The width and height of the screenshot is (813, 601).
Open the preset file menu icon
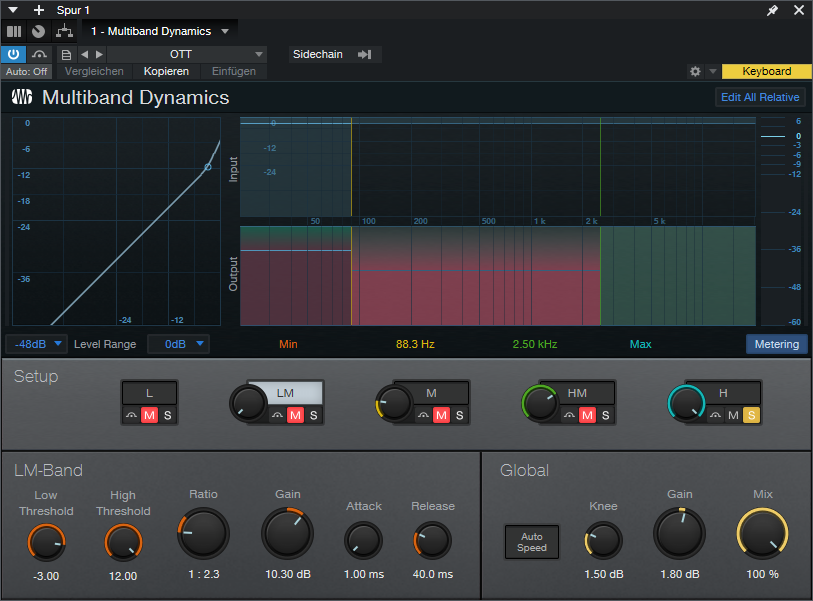67,54
